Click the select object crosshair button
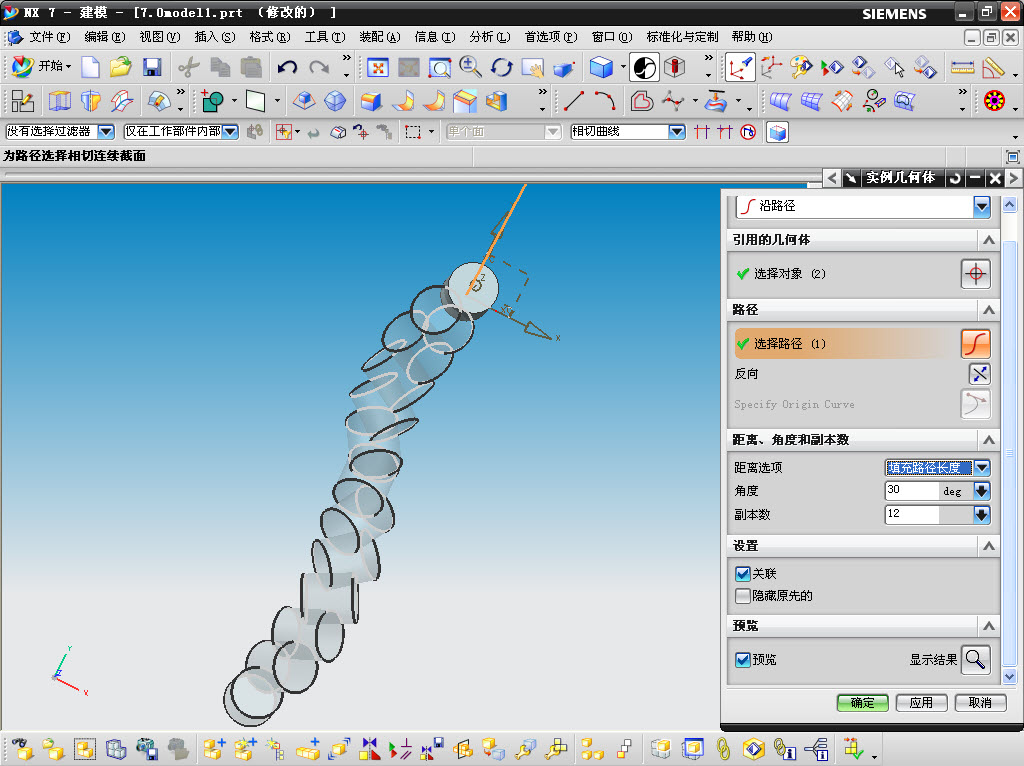Image resolution: width=1024 pixels, height=766 pixels. coord(976,274)
